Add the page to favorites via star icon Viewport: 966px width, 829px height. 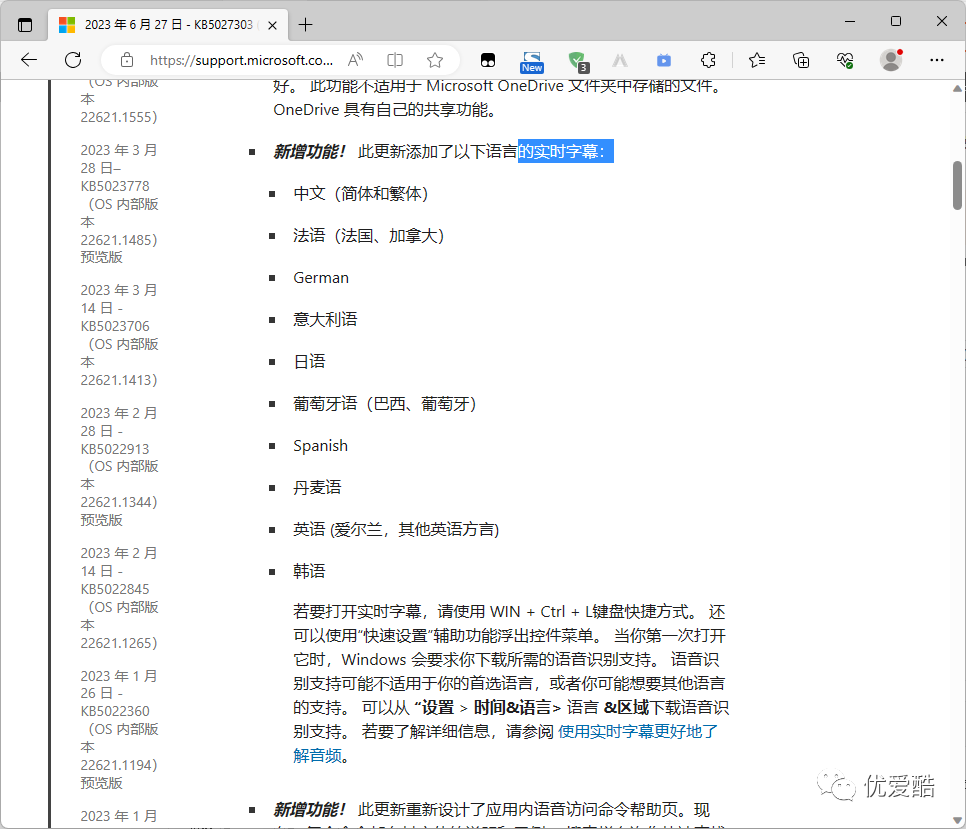tap(435, 60)
